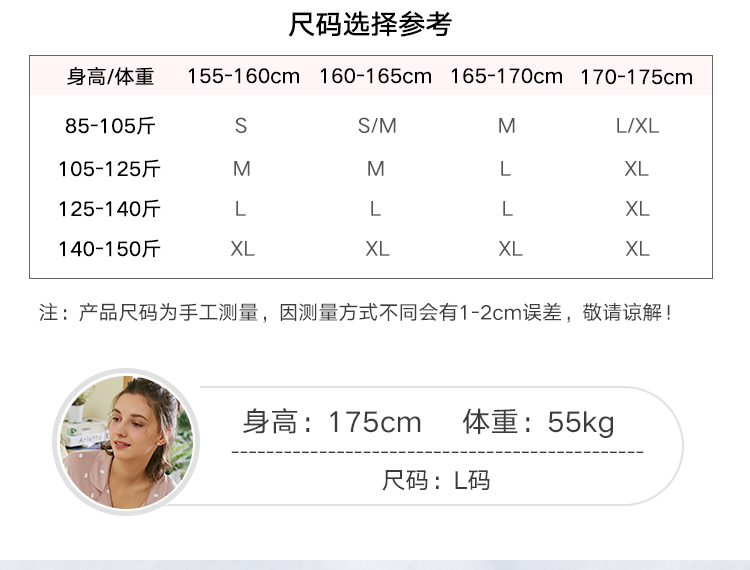Screen dimensions: 750x570
Task: Click the model weight 55kg text
Action: pos(538,422)
